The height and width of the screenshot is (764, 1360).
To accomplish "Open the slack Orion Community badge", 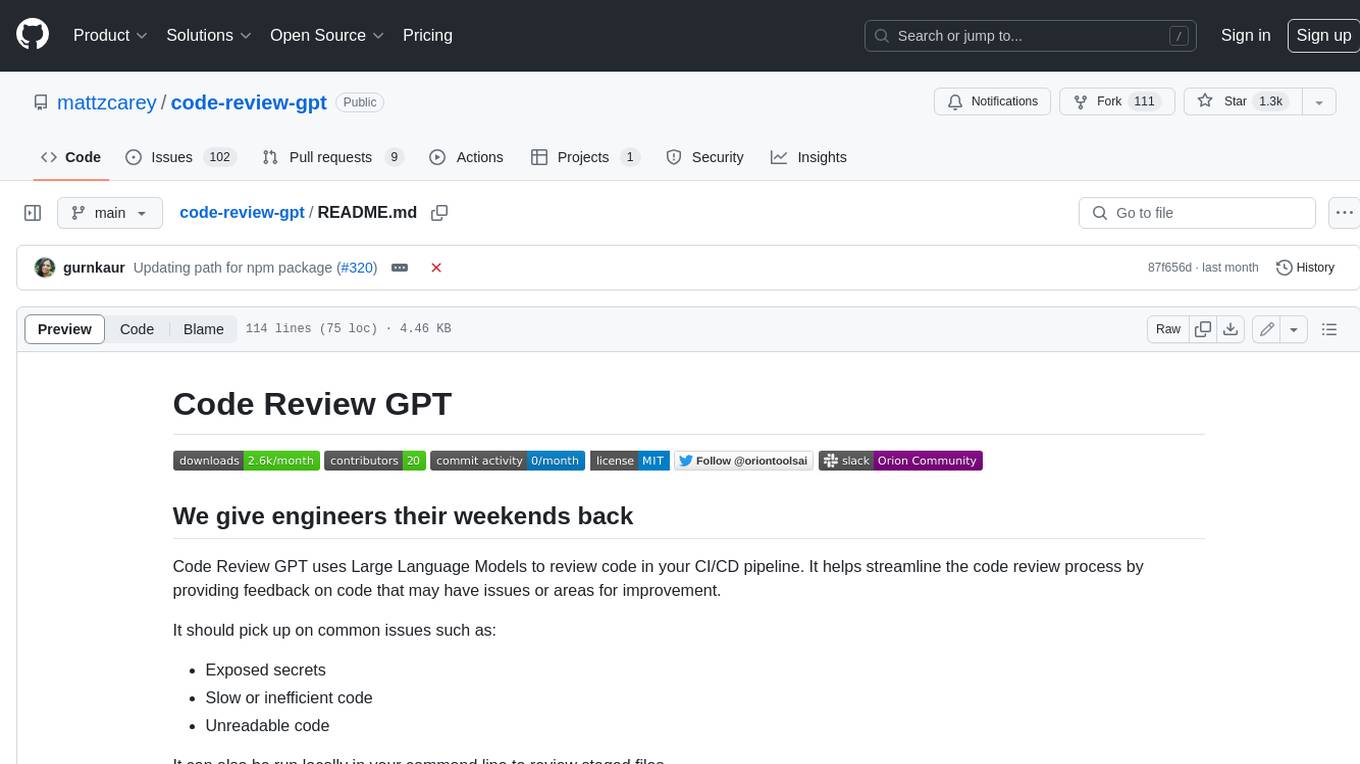I will 901,461.
